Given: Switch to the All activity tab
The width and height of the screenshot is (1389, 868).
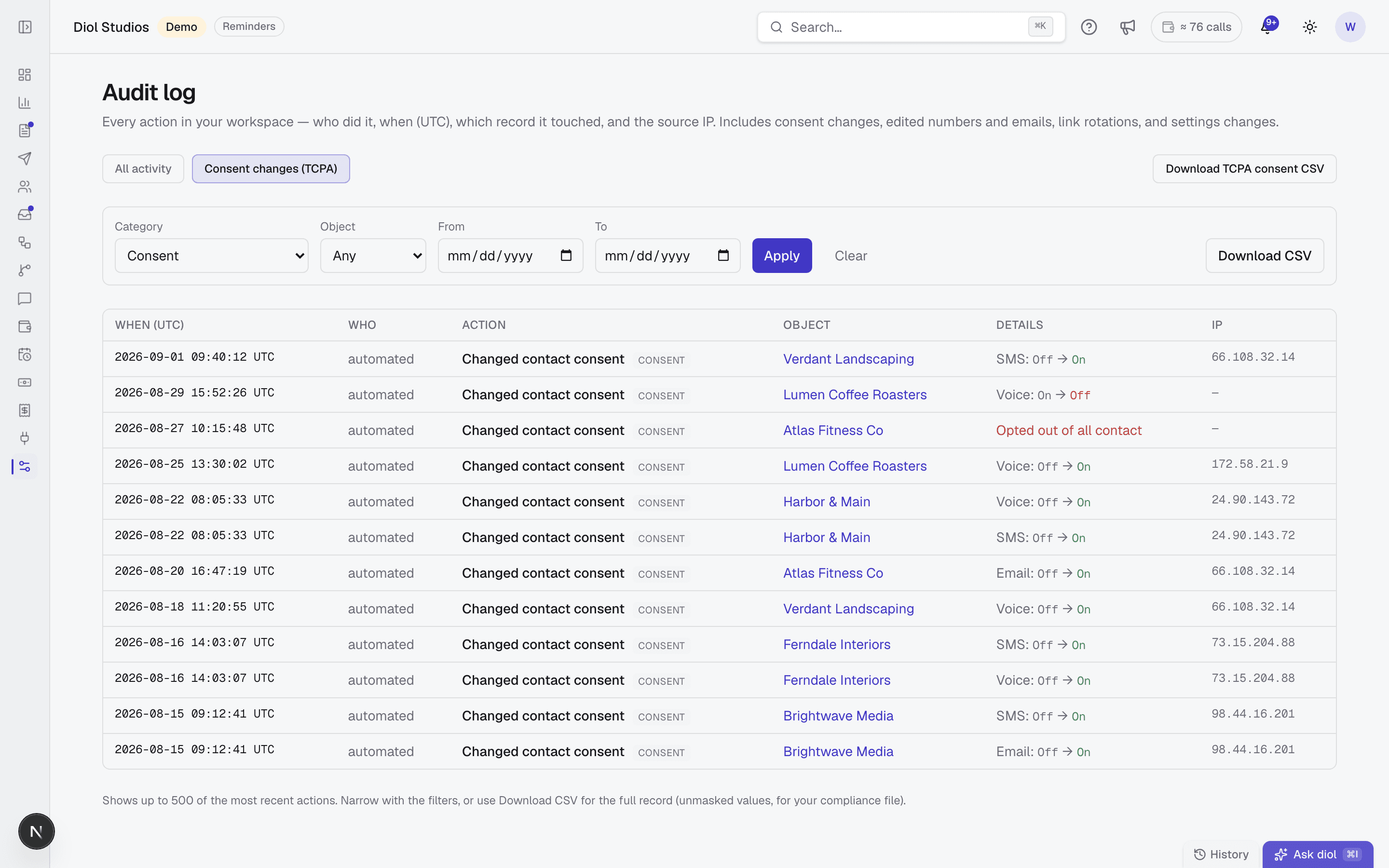Looking at the screenshot, I should tap(143, 169).
